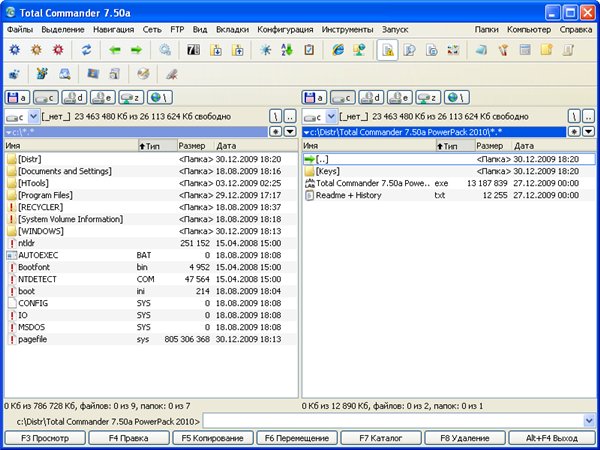The width and height of the screenshot is (600, 450).
Task: Open right panel favorites asterisk button
Action: coord(573,132)
